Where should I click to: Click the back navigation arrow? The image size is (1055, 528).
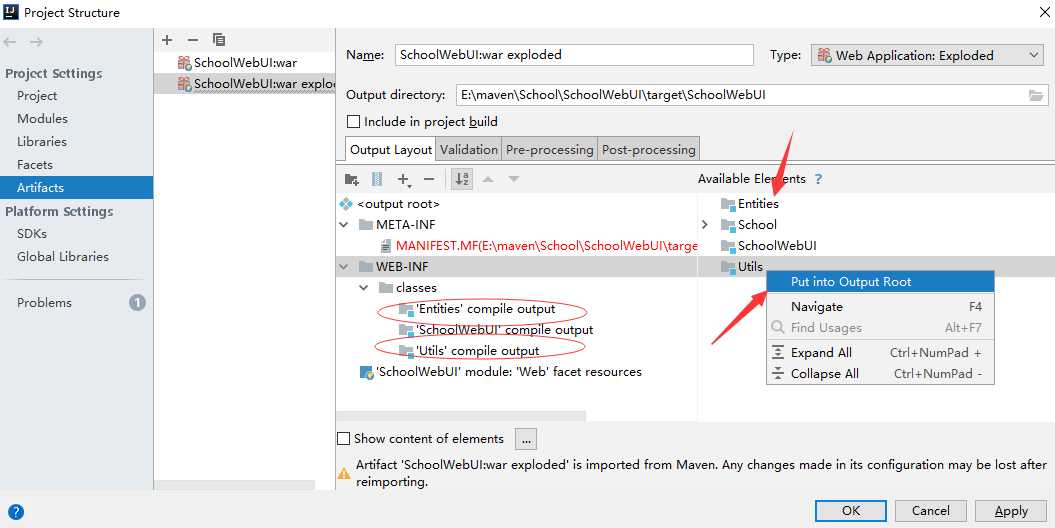[x=10, y=42]
